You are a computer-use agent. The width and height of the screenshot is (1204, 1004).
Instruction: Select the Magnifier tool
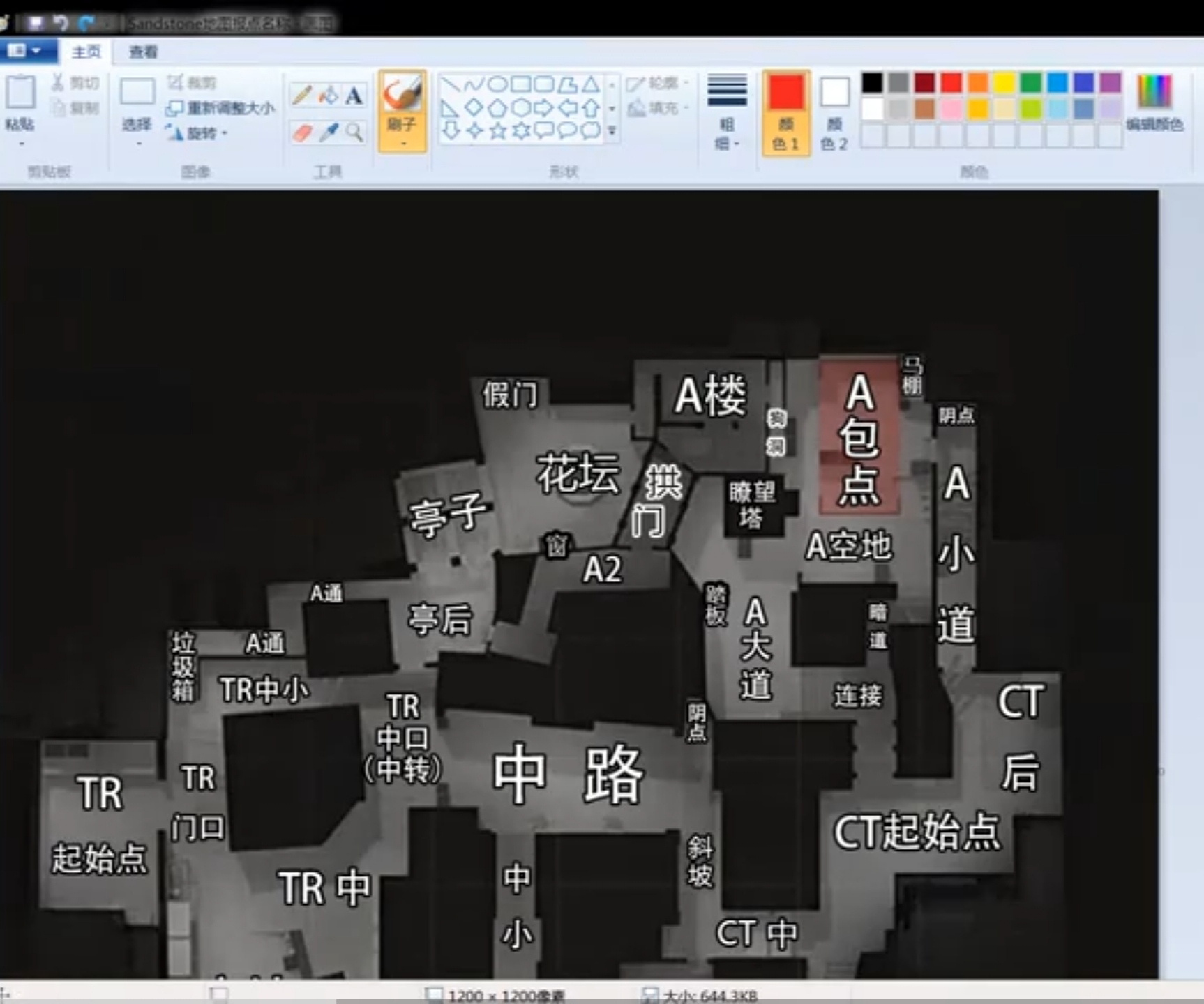pos(354,132)
